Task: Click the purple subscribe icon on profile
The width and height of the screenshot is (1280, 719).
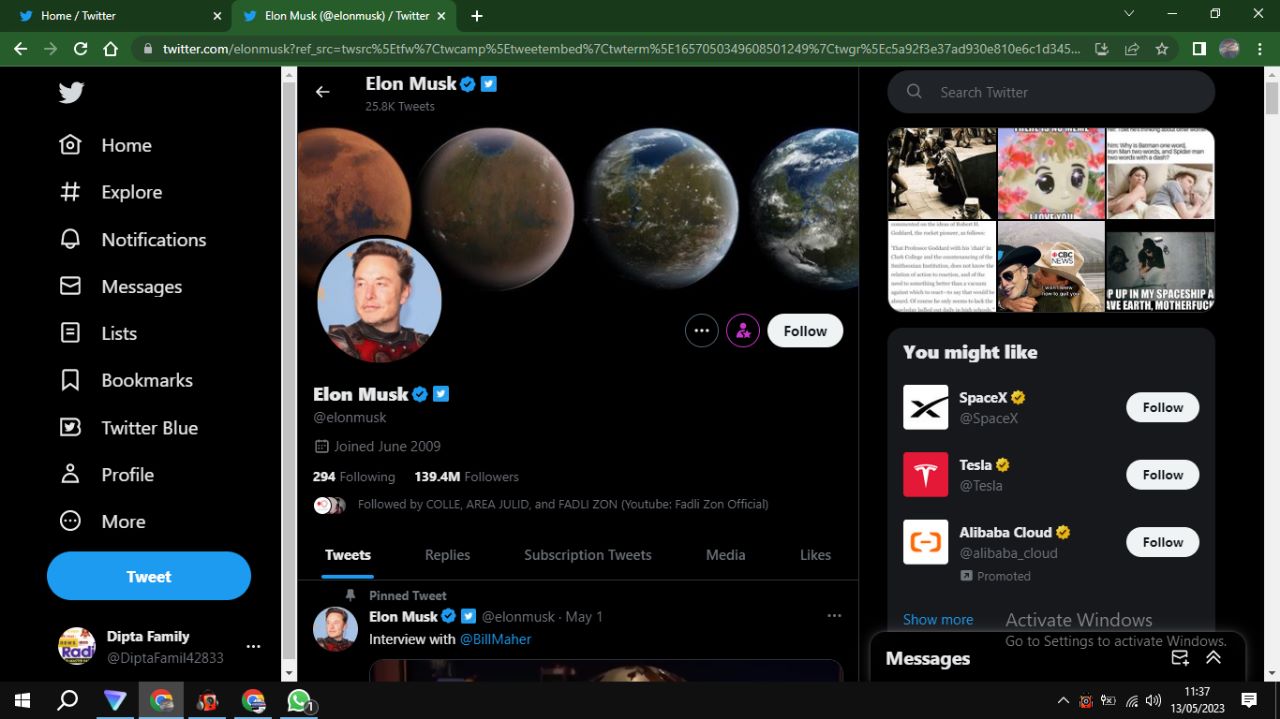Action: point(743,331)
